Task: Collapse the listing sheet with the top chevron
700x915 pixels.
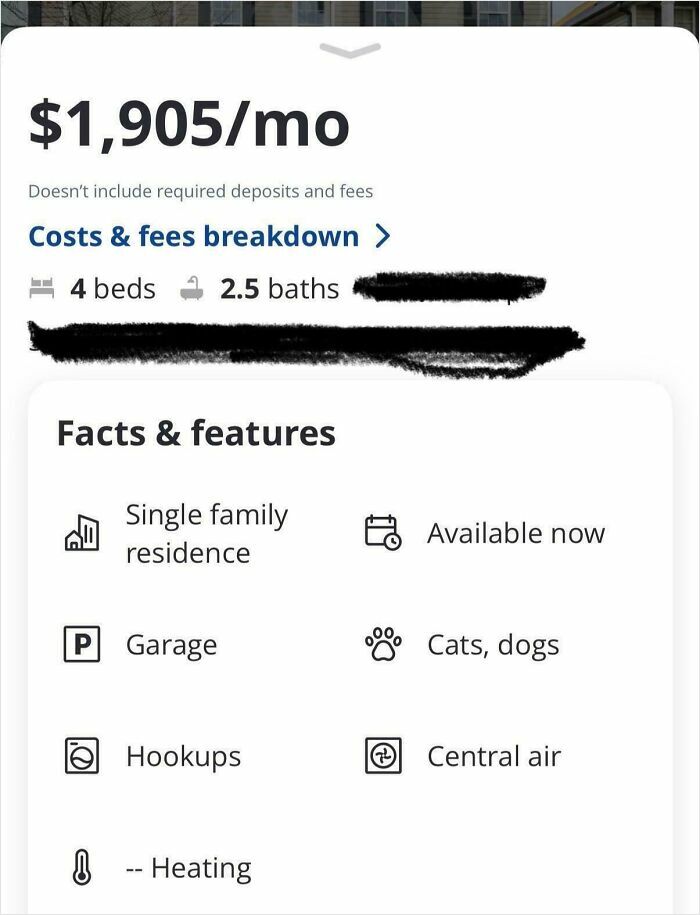Action: [x=350, y=48]
